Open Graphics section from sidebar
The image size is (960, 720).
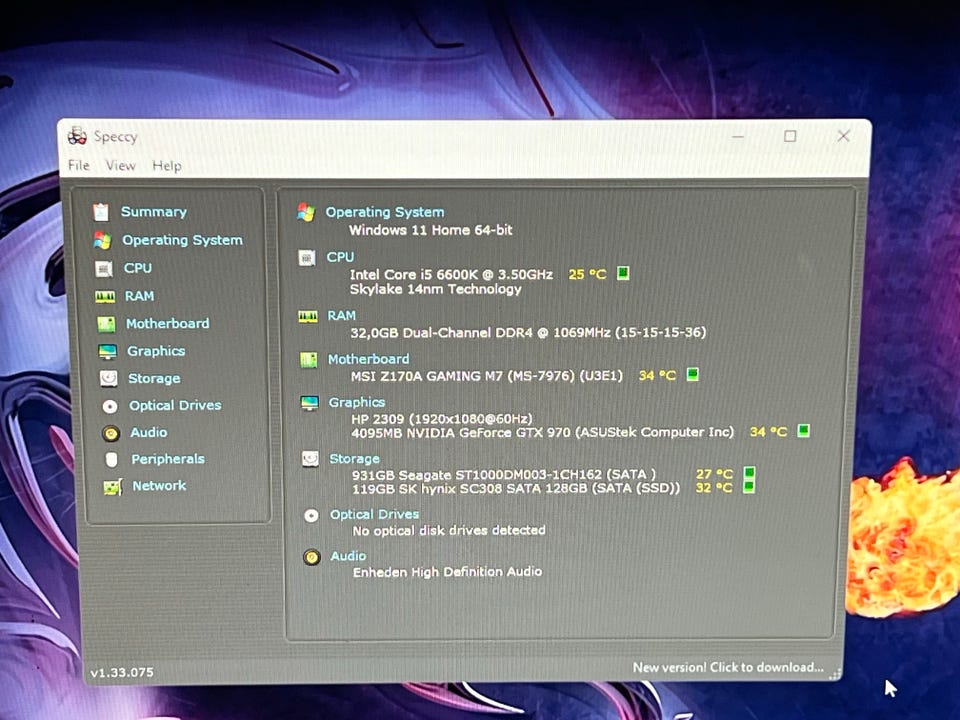pyautogui.click(x=156, y=351)
